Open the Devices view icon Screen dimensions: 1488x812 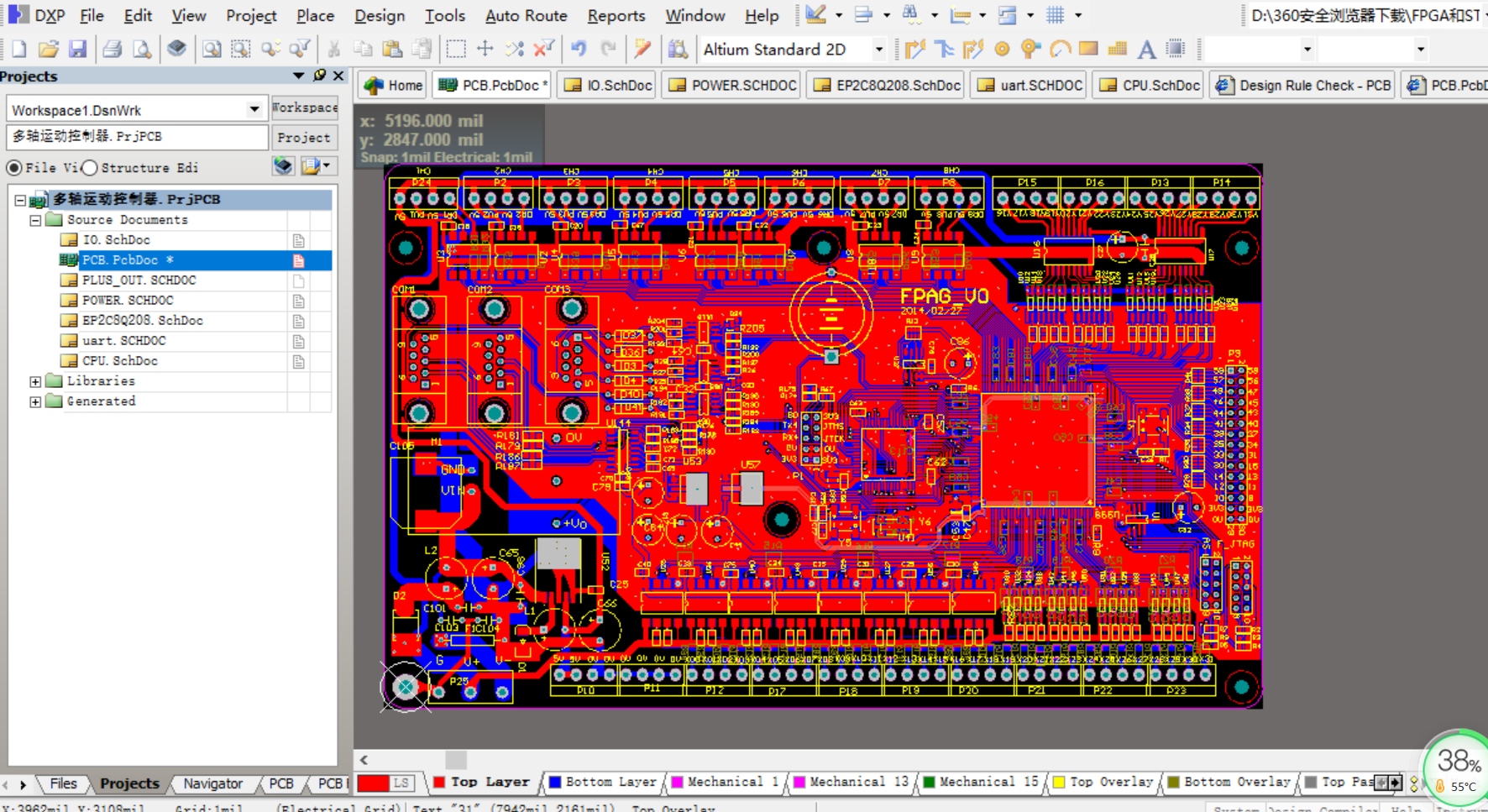[x=176, y=49]
